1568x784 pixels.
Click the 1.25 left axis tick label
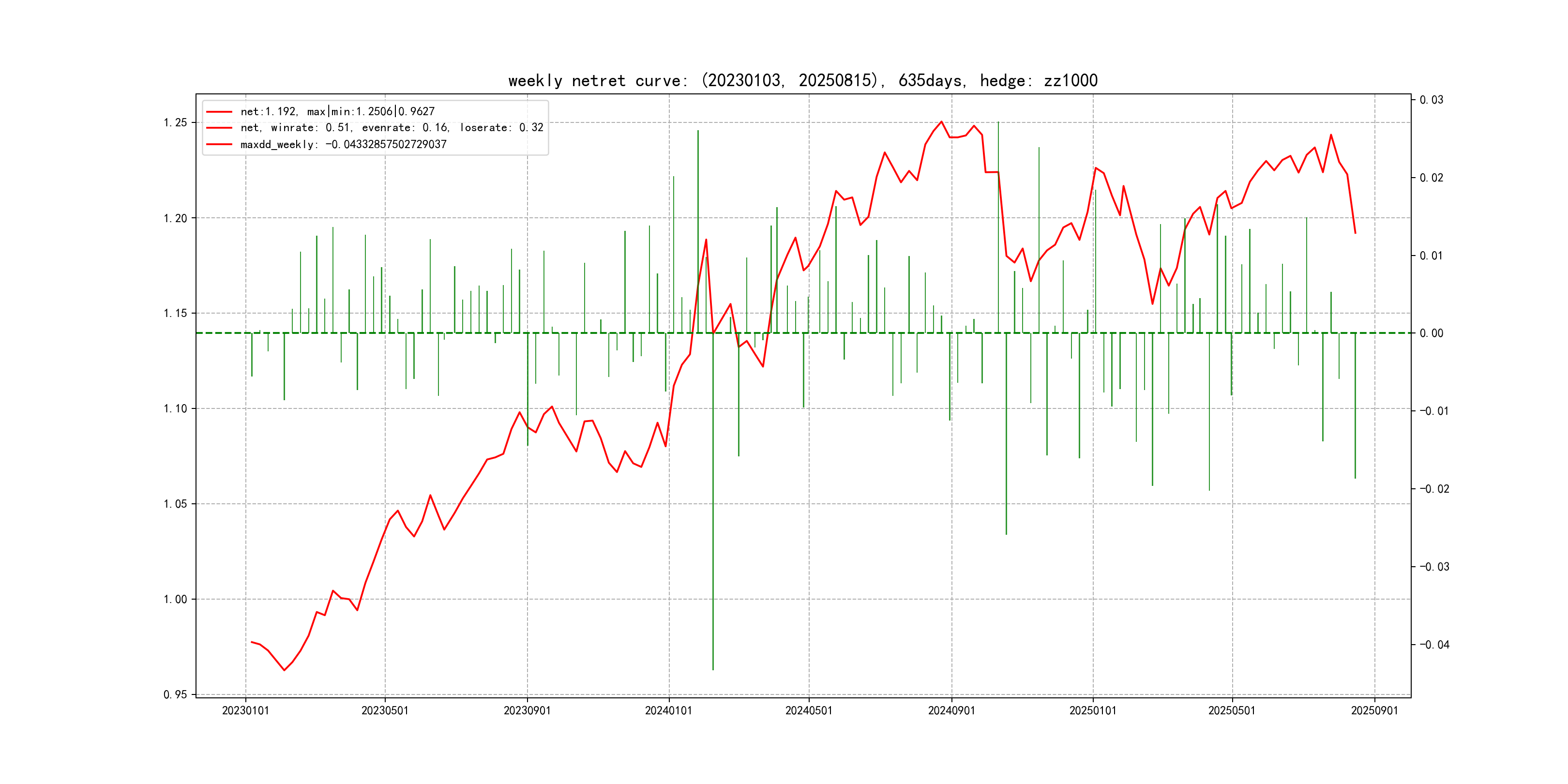click(175, 122)
